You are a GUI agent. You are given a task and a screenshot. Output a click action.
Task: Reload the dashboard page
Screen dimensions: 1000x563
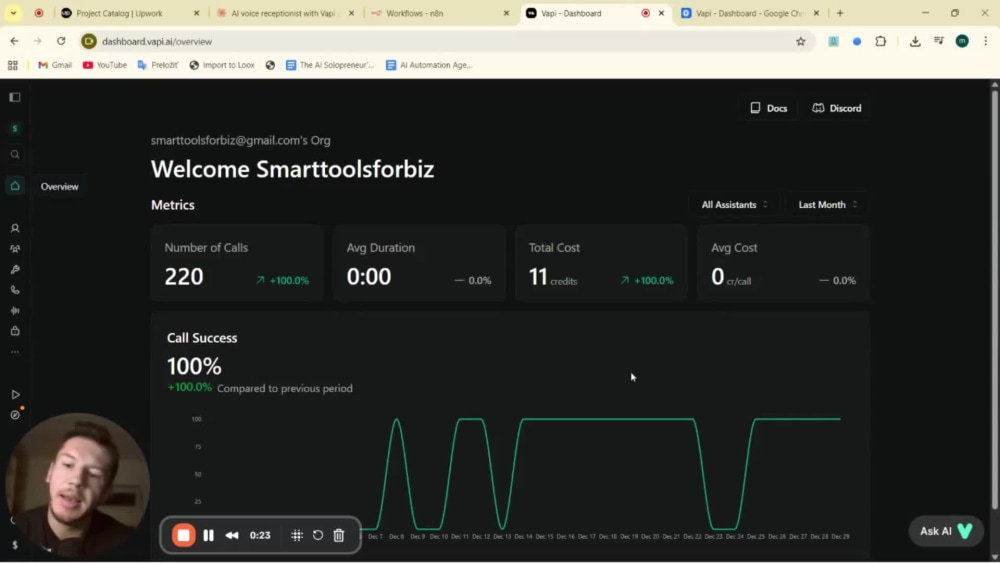pyautogui.click(x=61, y=41)
